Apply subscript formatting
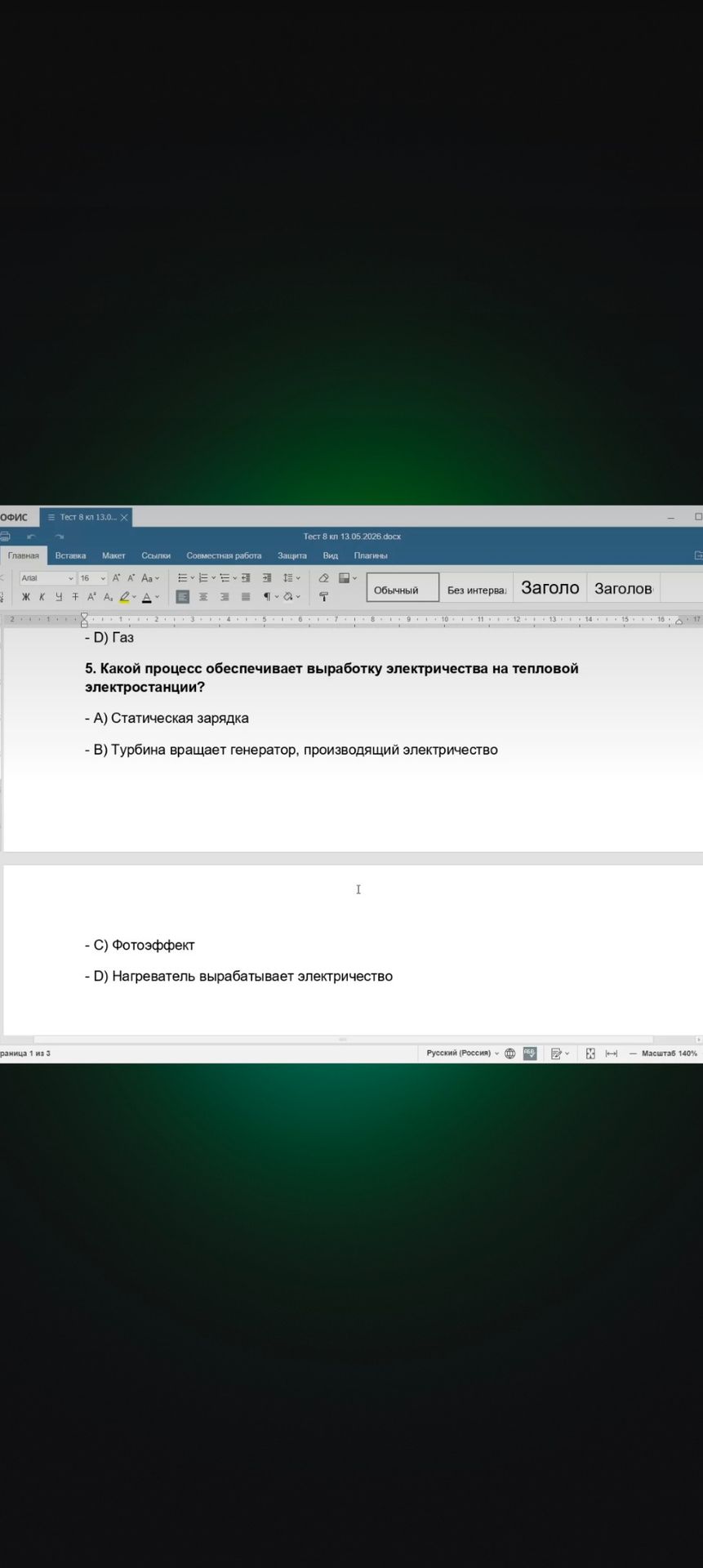The width and height of the screenshot is (703, 1568). pyautogui.click(x=108, y=597)
